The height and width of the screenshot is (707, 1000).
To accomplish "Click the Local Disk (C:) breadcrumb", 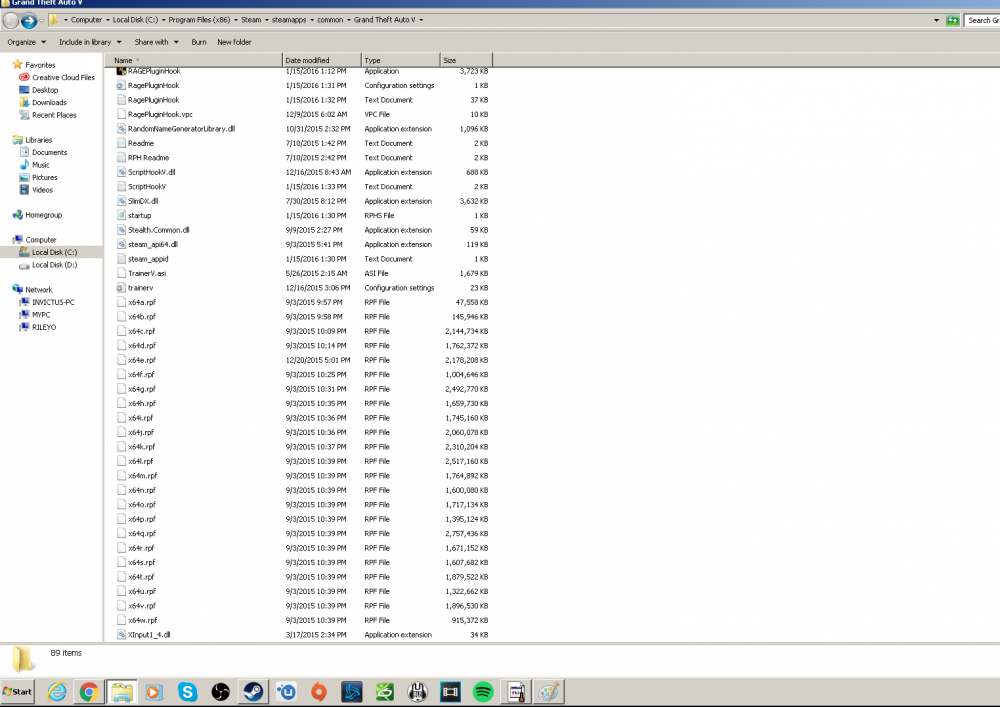I will click(x=135, y=20).
